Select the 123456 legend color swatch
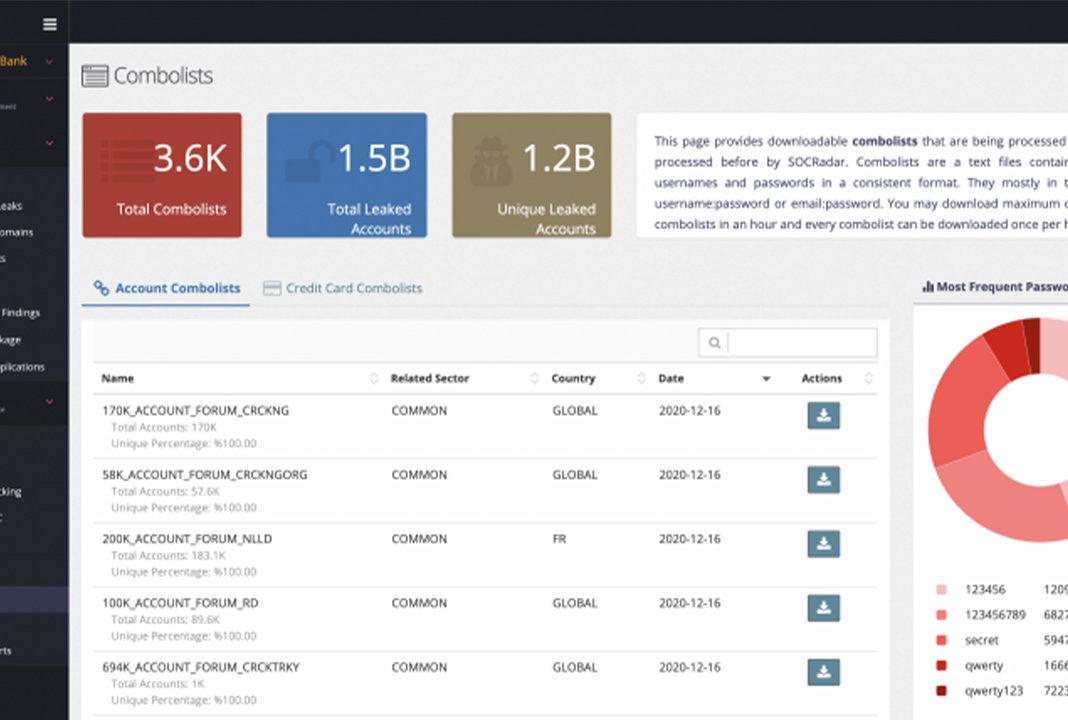The width and height of the screenshot is (1068, 720). (x=941, y=589)
